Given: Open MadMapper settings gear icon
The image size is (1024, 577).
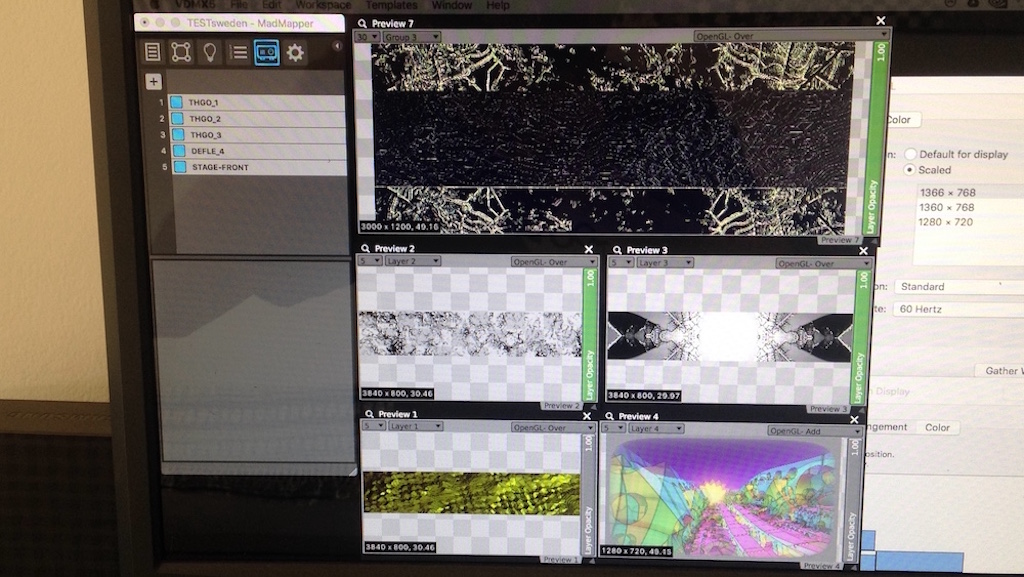Looking at the screenshot, I should click(x=295, y=52).
